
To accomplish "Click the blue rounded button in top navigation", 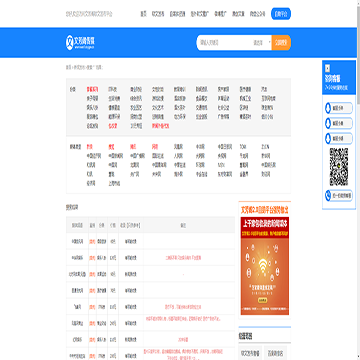I will 281,14.
